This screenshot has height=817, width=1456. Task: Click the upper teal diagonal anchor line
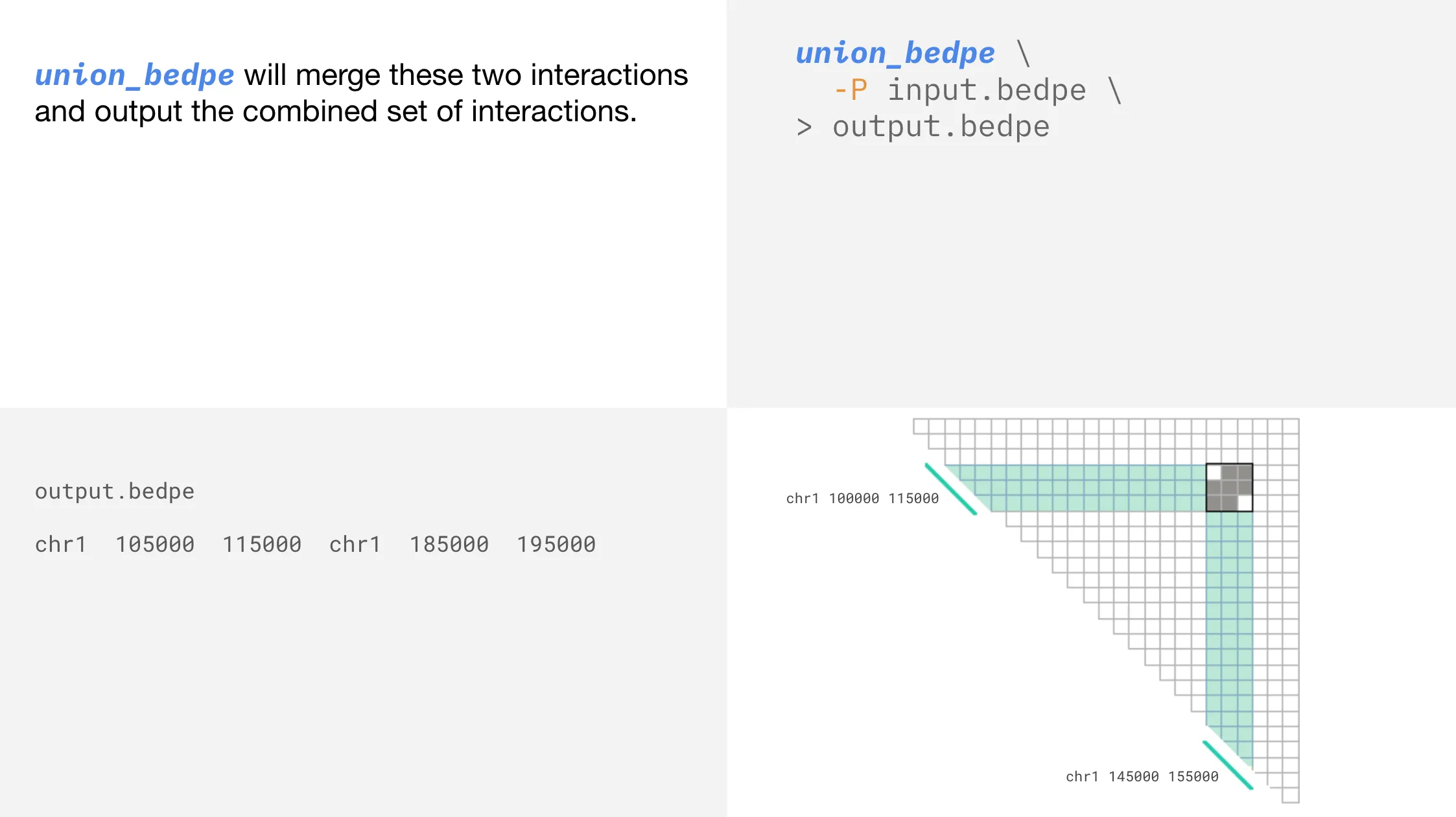coord(950,489)
